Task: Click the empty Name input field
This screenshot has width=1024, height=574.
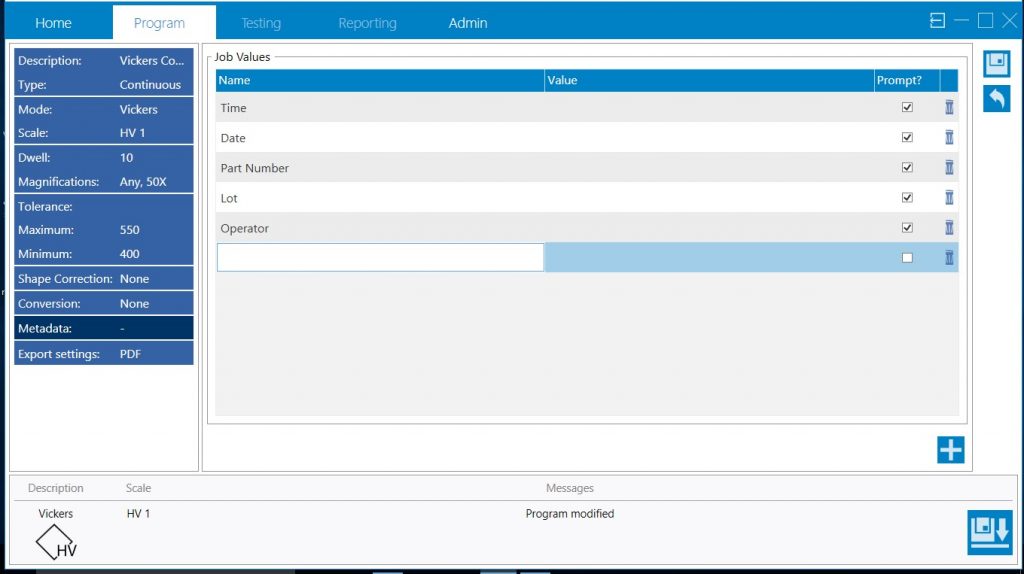Action: [380, 258]
